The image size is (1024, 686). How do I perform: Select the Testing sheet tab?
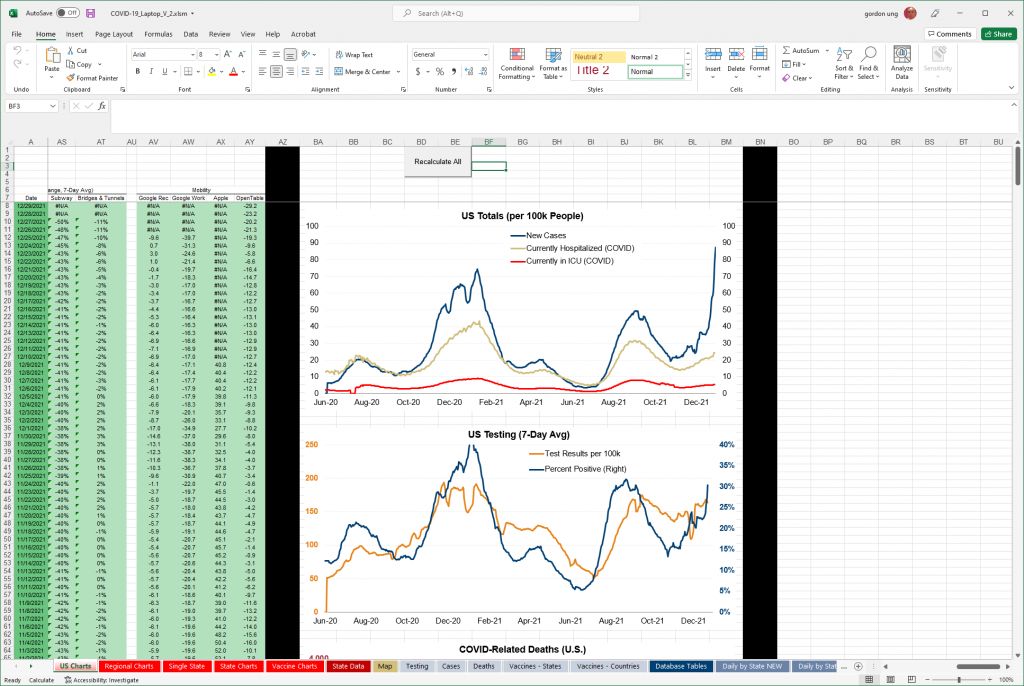point(417,665)
